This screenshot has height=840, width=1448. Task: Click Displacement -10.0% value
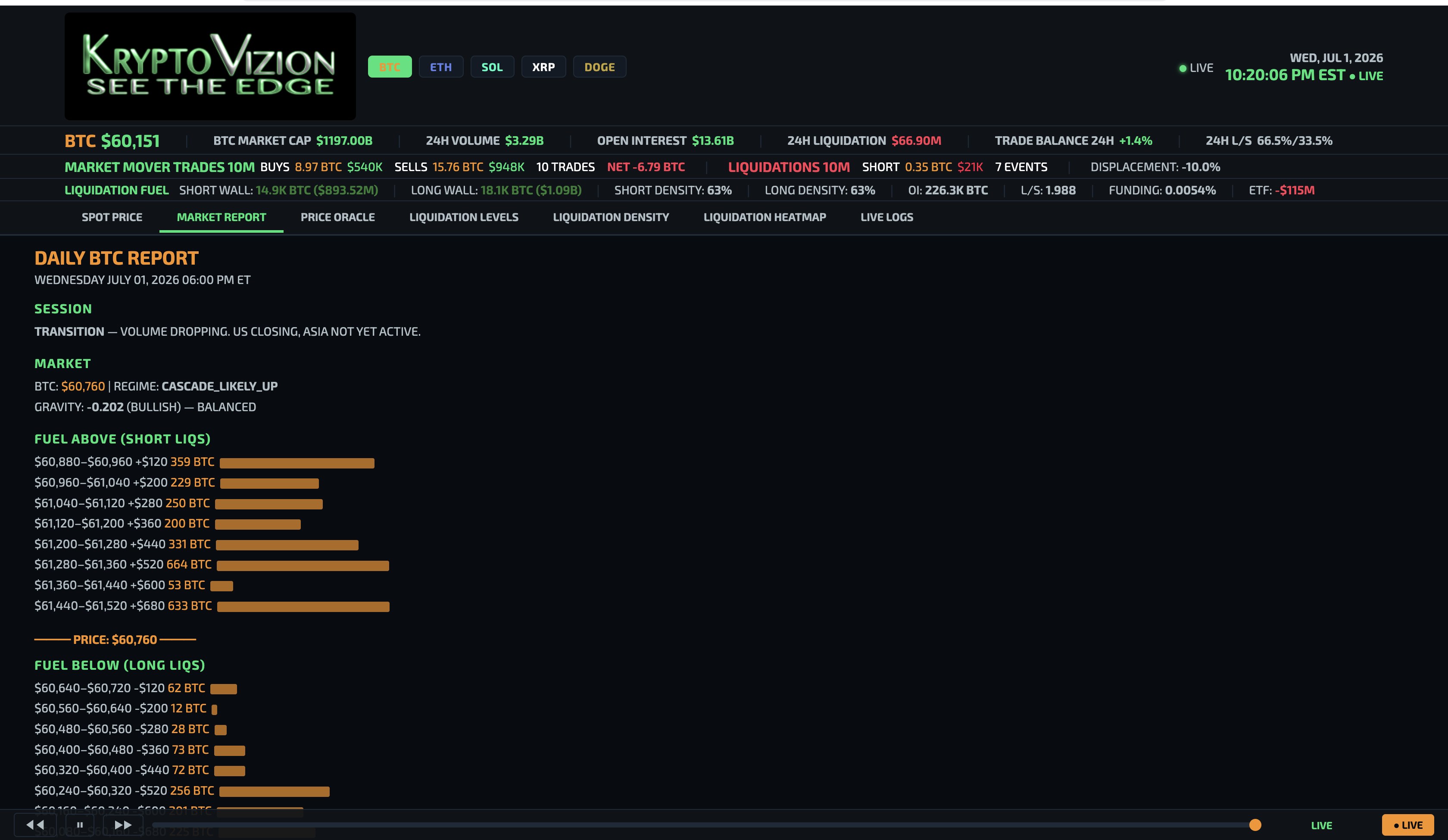1201,167
